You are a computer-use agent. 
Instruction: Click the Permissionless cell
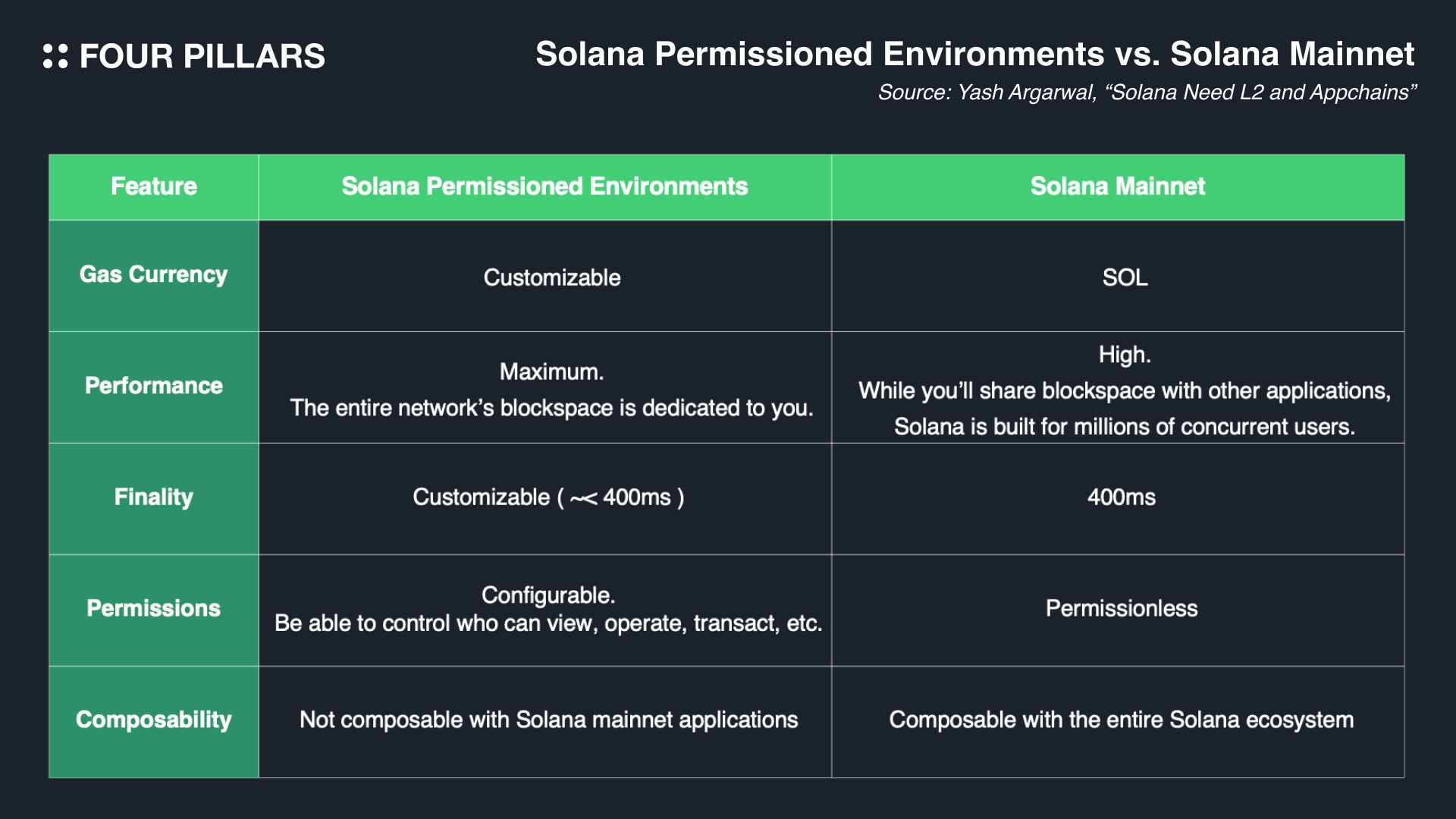pyautogui.click(x=1121, y=608)
